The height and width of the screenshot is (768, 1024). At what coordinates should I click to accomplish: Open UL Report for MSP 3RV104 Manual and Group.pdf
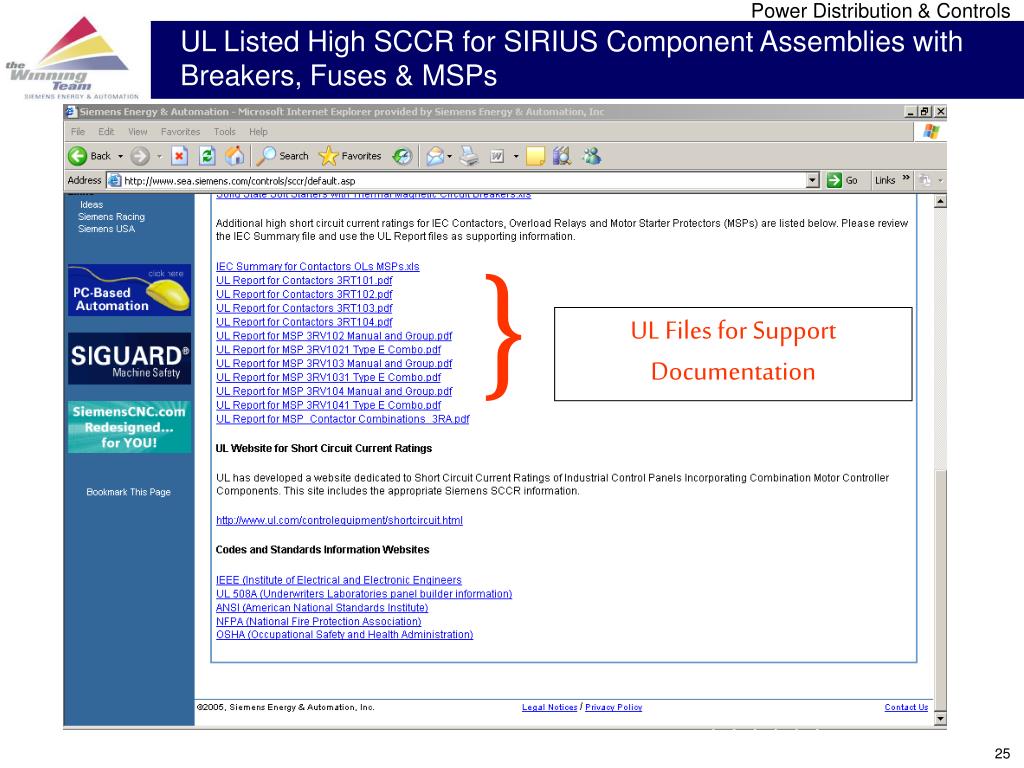pos(334,391)
